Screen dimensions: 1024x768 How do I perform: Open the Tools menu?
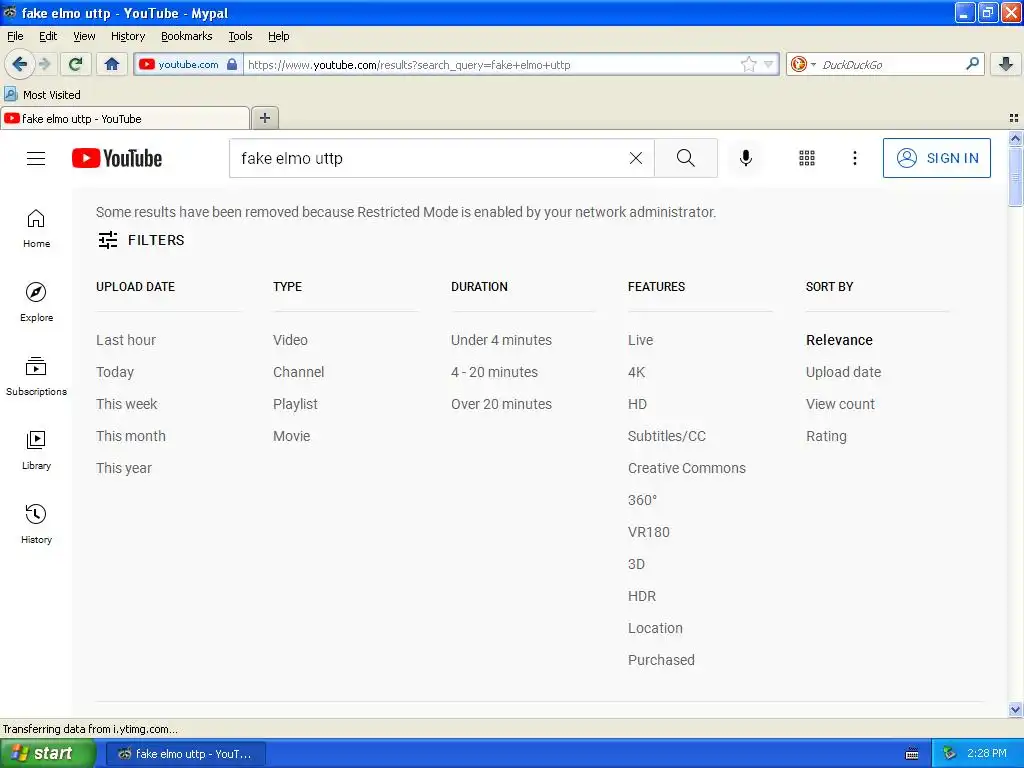[x=240, y=36]
